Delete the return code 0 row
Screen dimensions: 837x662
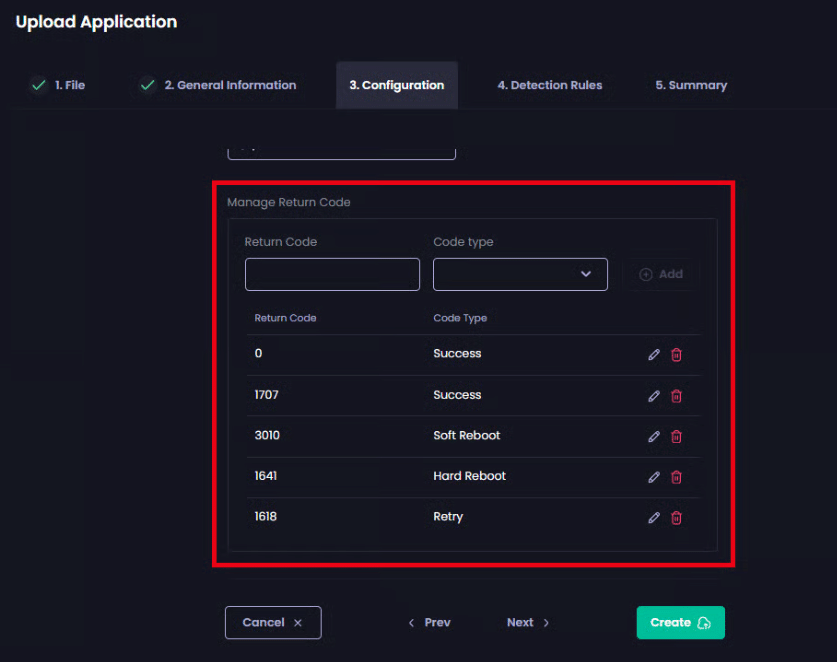tap(676, 355)
